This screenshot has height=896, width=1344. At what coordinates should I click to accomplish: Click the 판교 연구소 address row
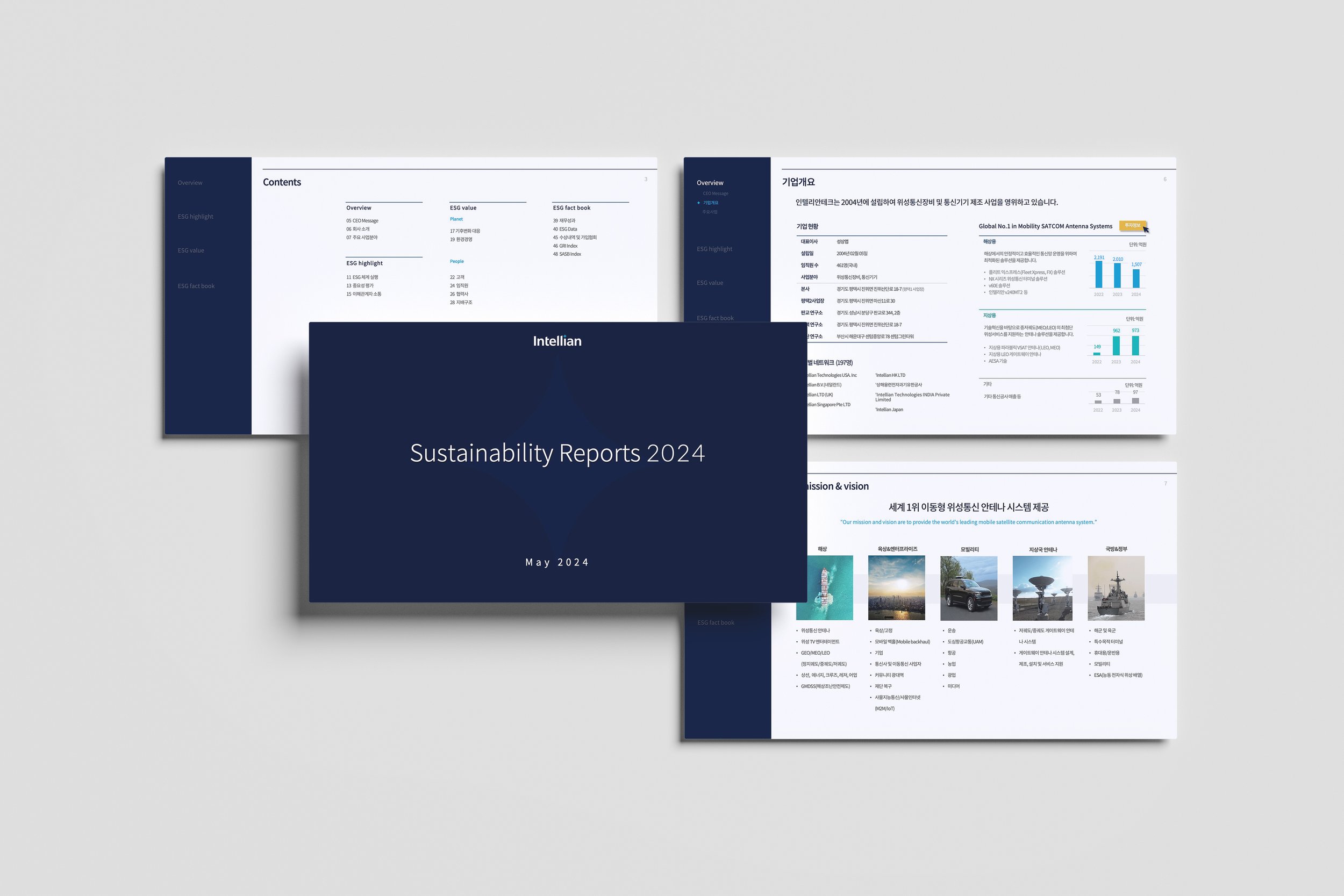(871, 313)
